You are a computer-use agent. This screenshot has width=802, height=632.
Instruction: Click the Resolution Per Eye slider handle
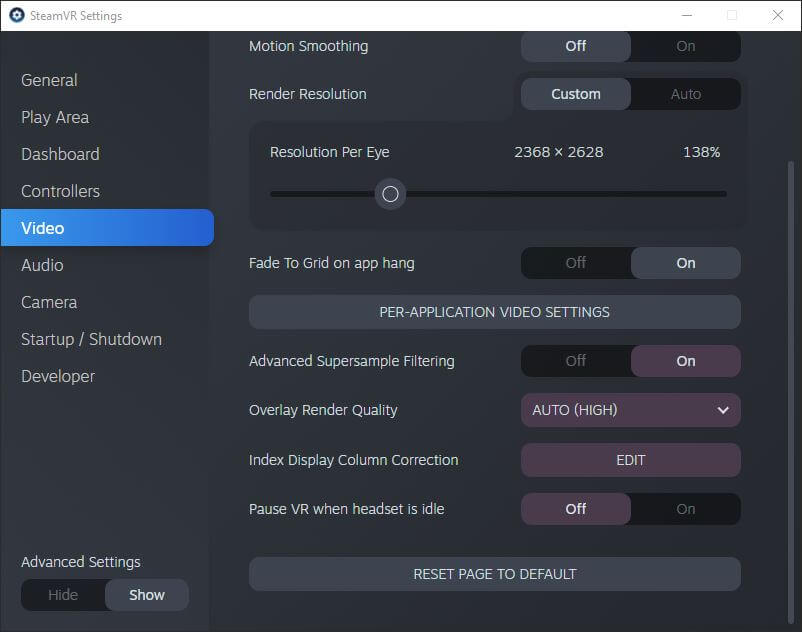coord(390,194)
